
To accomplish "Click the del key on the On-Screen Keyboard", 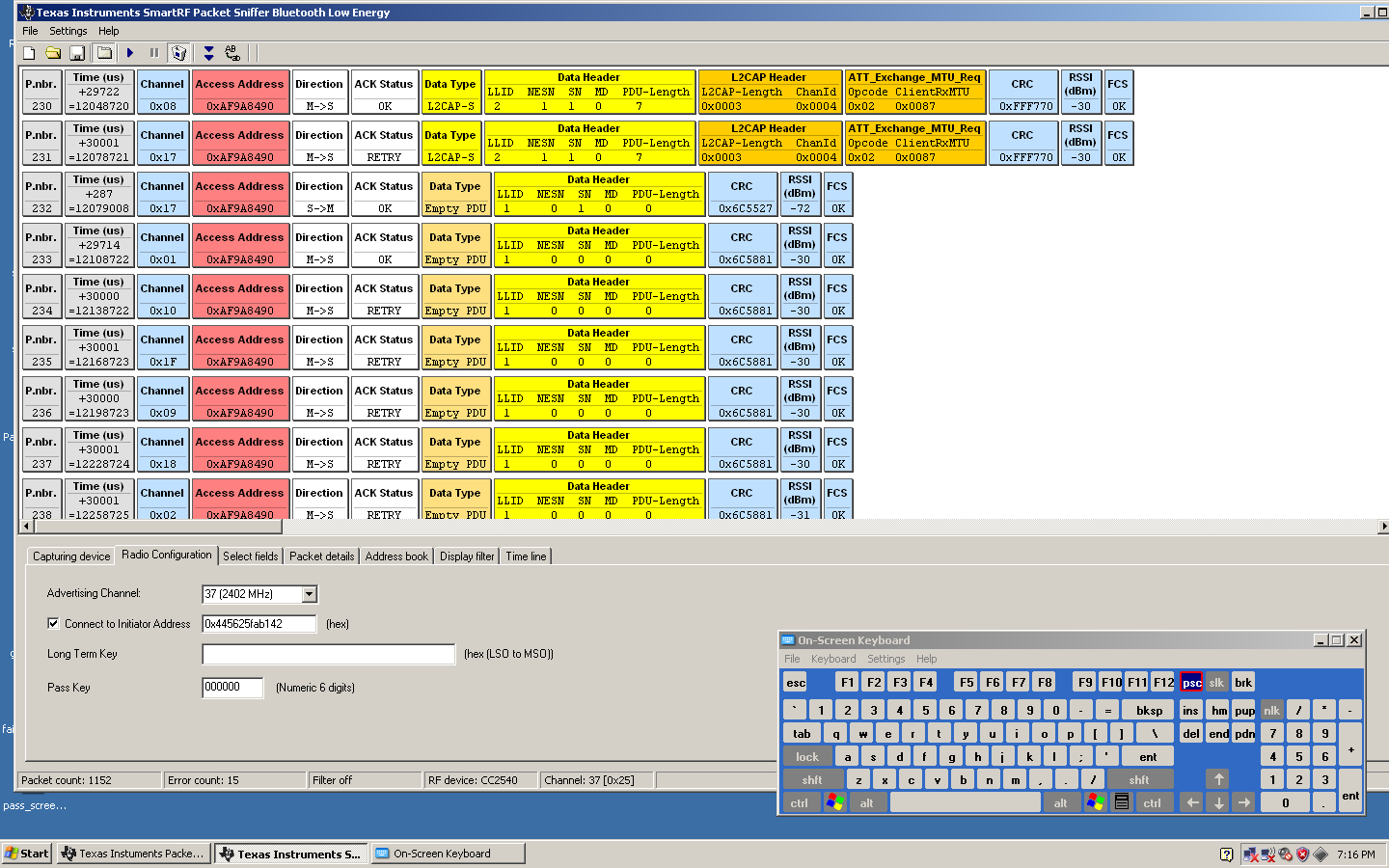I will click(x=1191, y=734).
